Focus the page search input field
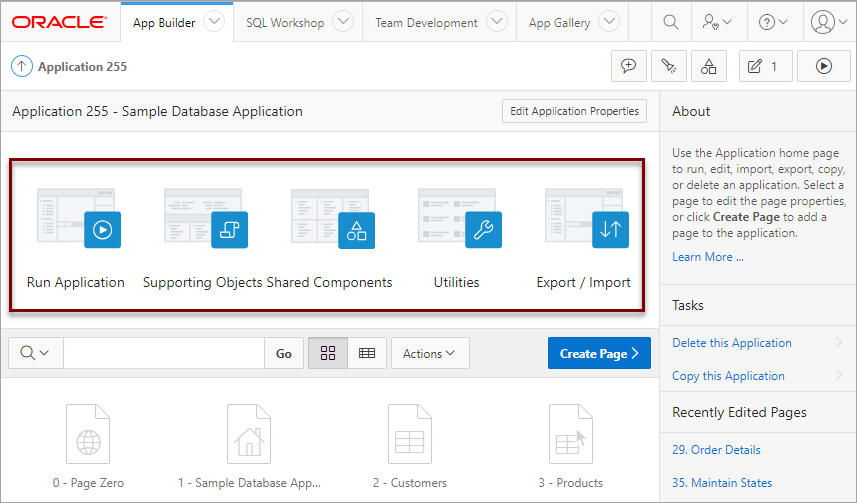The image size is (857, 503). click(164, 353)
